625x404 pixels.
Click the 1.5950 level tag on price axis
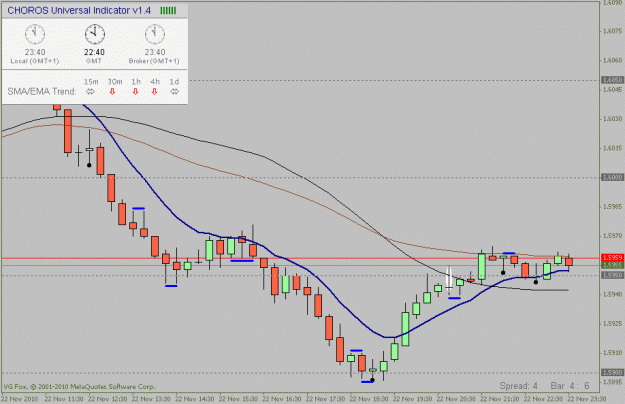tap(612, 275)
